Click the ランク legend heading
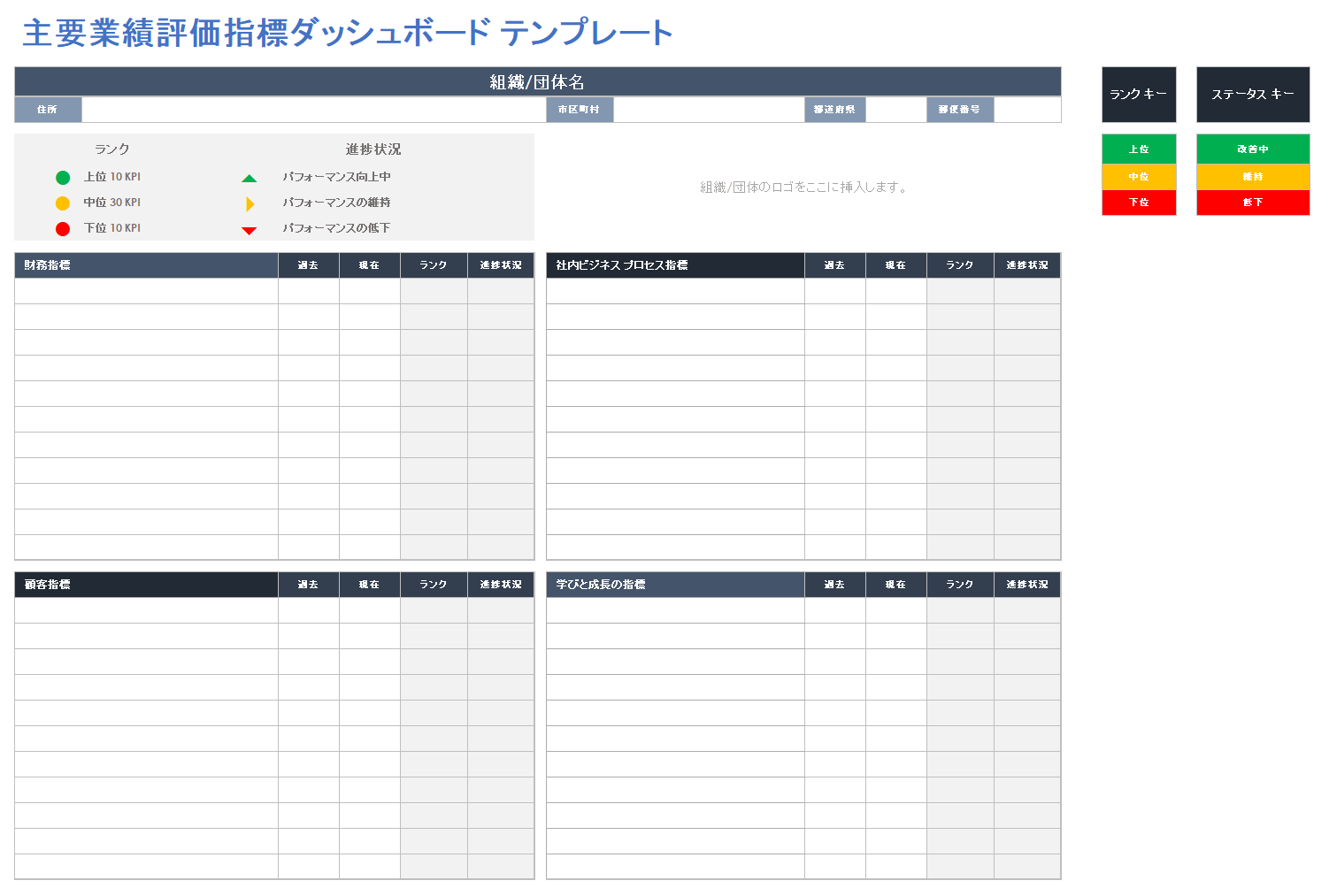Screen dimensions: 1329x896 pos(112,149)
